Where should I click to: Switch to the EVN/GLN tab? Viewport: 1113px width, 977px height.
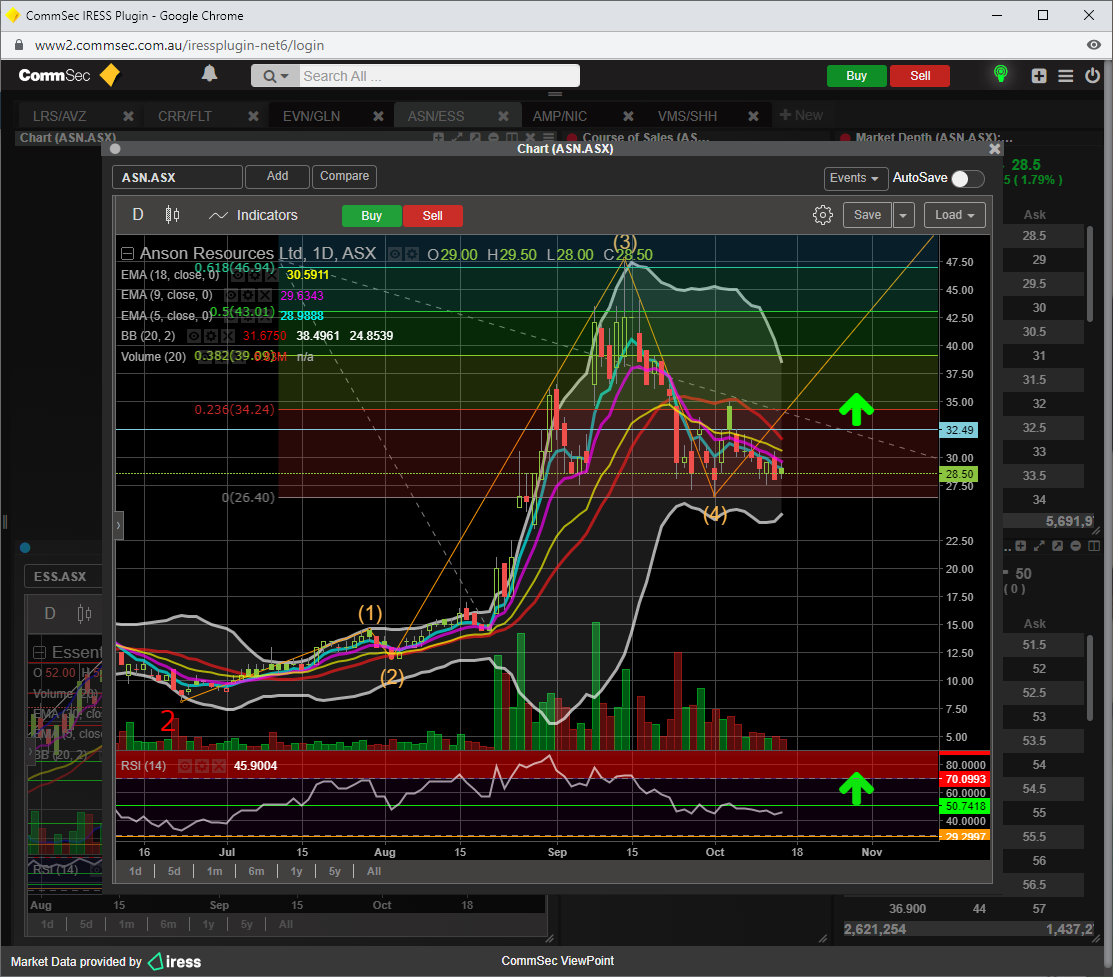(311, 116)
